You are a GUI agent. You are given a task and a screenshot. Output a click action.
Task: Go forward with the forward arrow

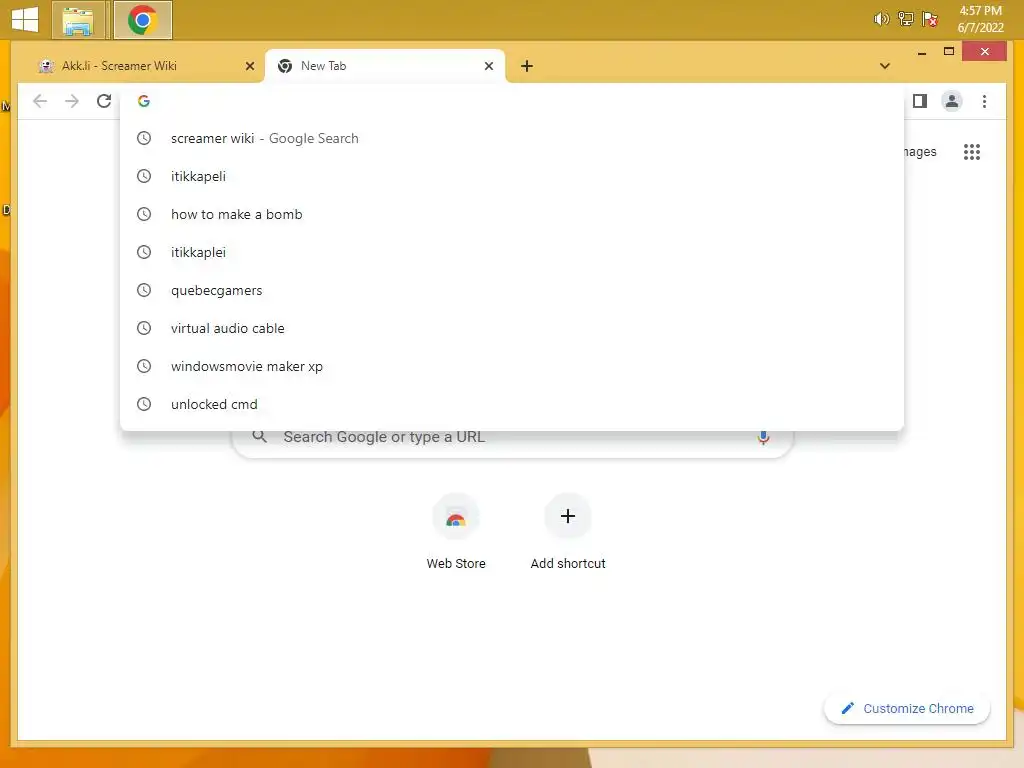(72, 101)
